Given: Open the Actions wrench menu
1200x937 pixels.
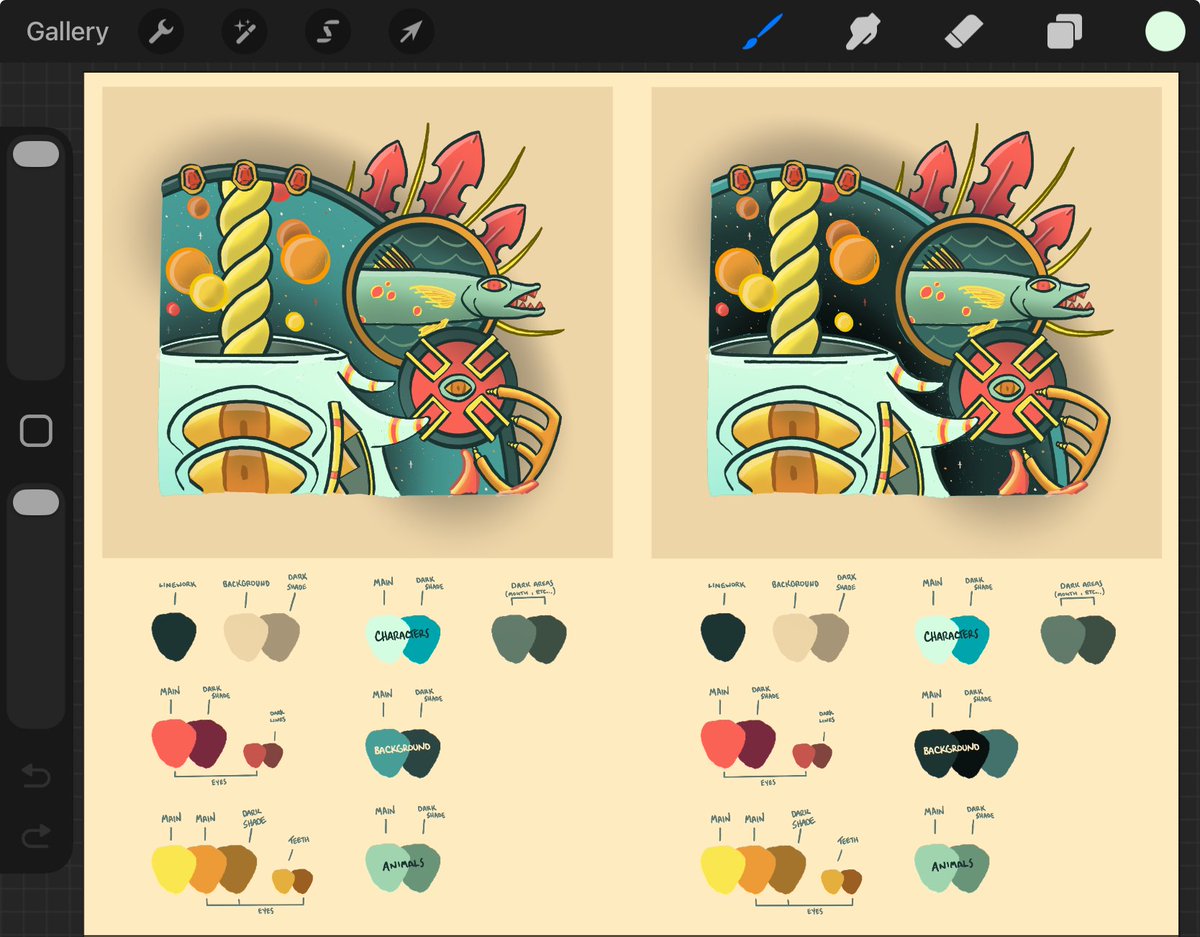Looking at the screenshot, I should (x=160, y=32).
